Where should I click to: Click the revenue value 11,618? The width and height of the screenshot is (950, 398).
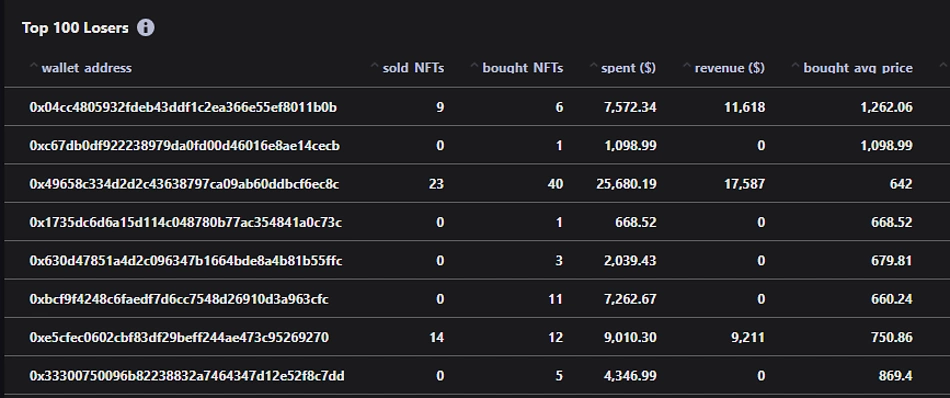pos(745,107)
